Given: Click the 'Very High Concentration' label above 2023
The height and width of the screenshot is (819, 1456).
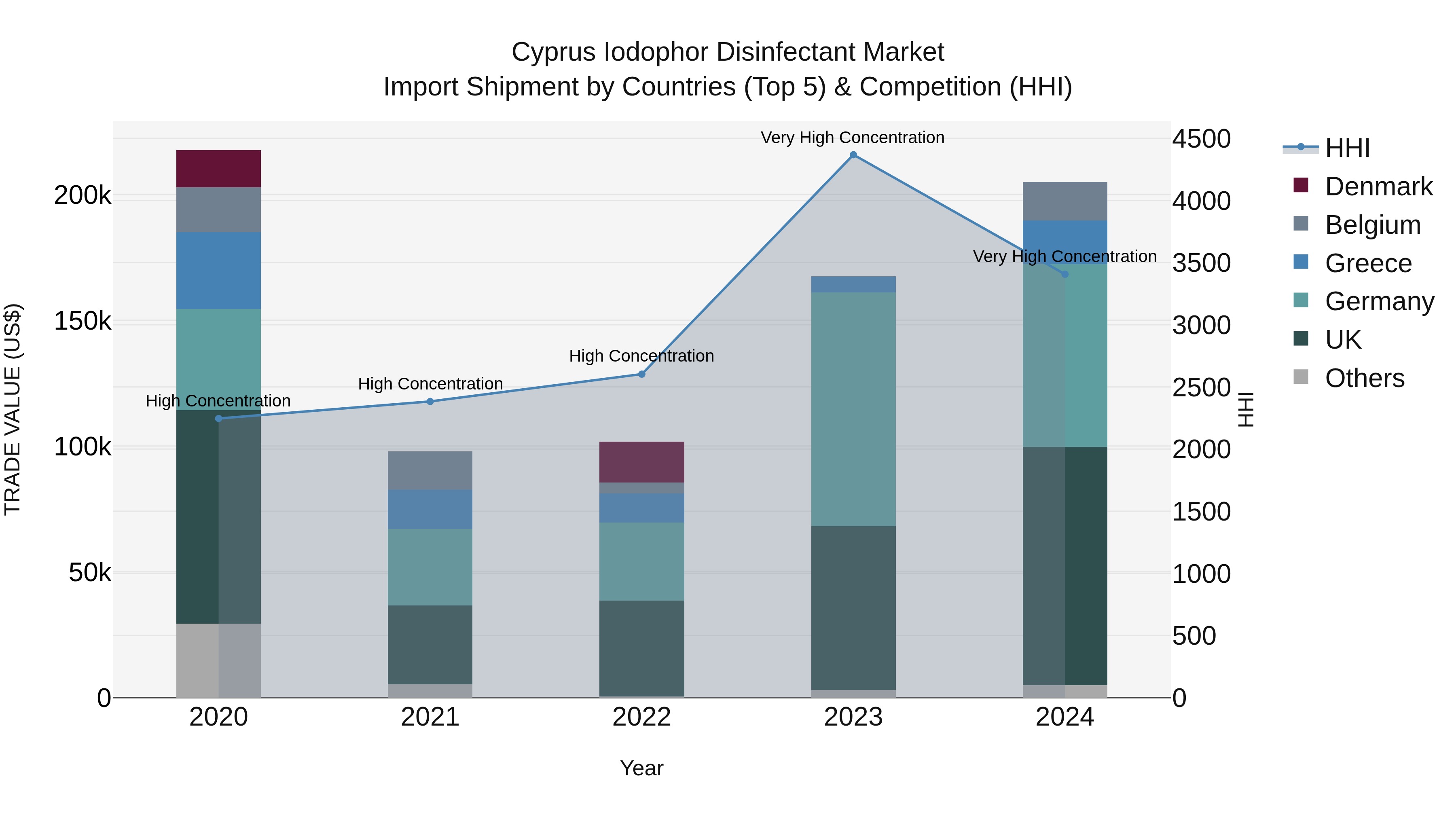Looking at the screenshot, I should (852, 138).
